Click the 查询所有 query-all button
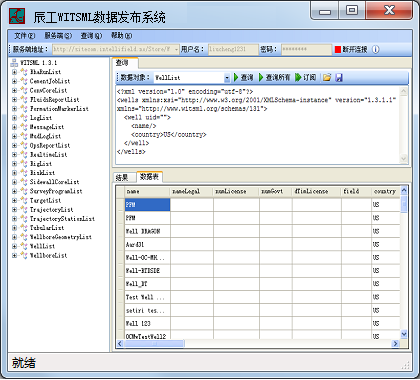Screen dimensions: 420x380 coord(275,78)
